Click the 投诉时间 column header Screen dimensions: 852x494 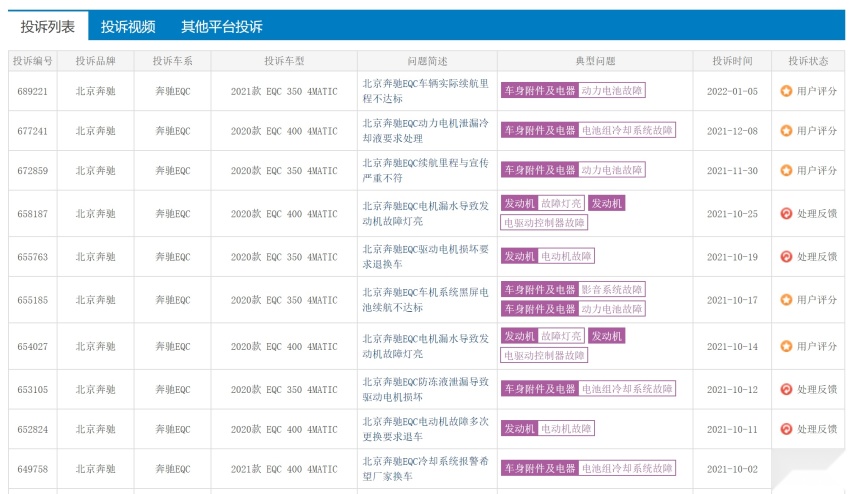(x=732, y=61)
